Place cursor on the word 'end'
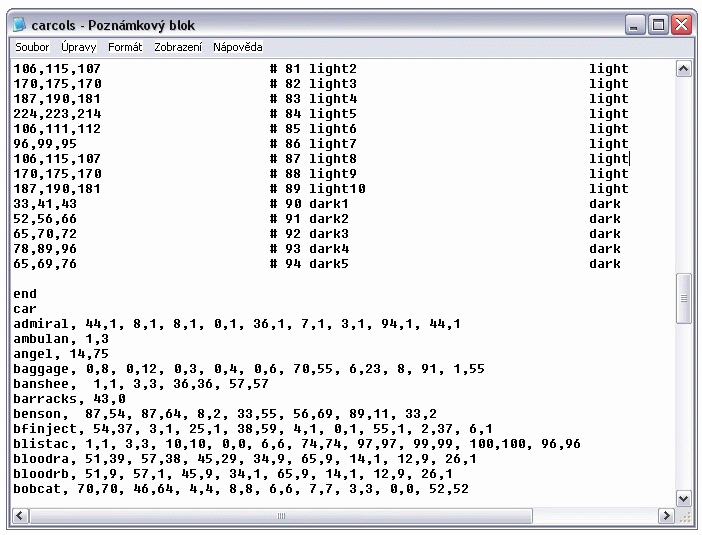Screen dimensions: 702x535 tap(25, 294)
